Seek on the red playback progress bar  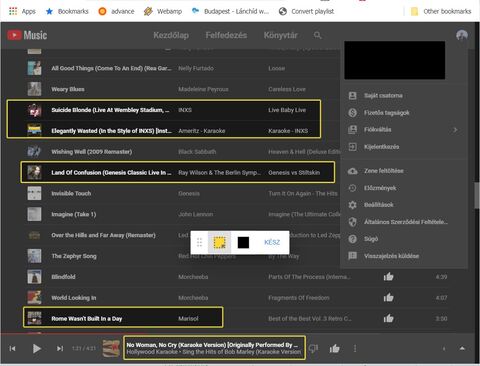click(x=75, y=333)
